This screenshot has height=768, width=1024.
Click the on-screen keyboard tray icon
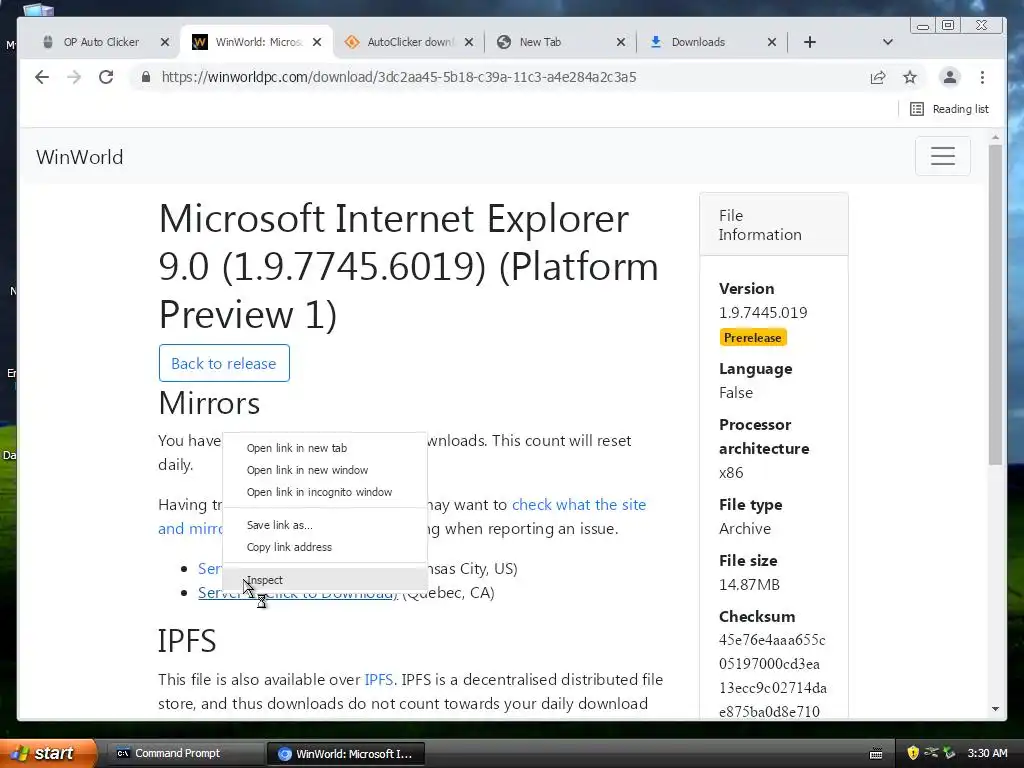(x=876, y=754)
